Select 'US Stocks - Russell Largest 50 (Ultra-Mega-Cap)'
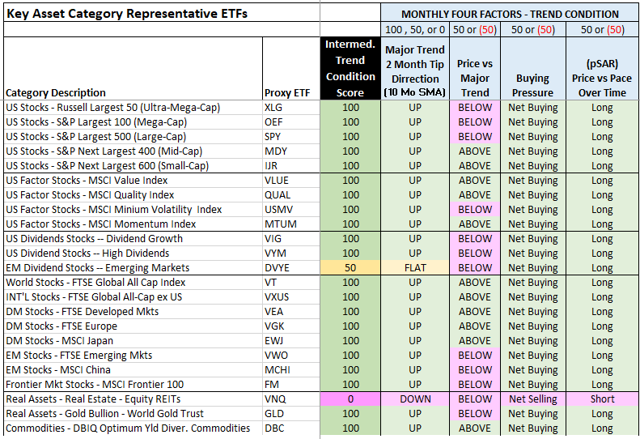640x439 pixels. tap(113, 108)
